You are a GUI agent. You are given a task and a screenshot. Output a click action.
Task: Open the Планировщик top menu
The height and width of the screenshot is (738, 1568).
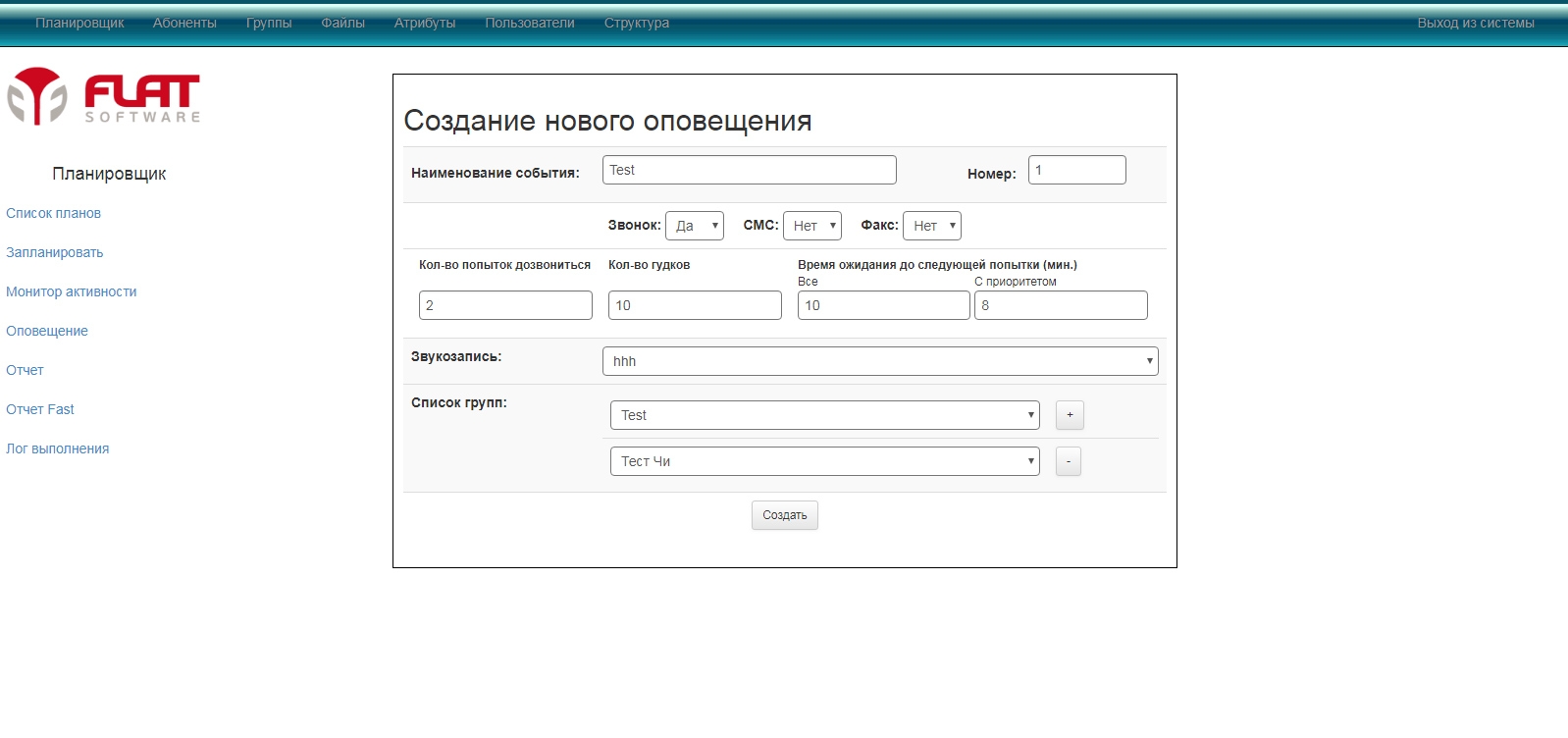[79, 23]
